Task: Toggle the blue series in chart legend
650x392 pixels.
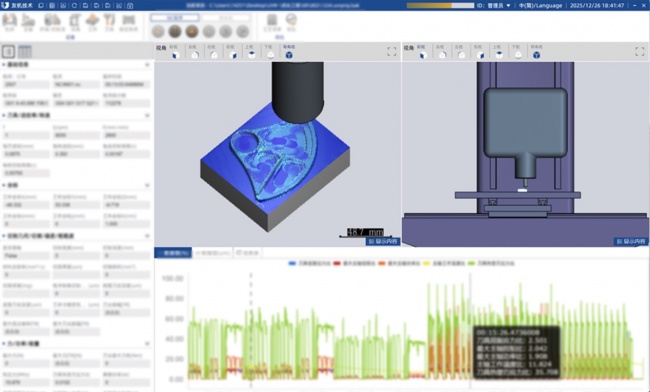Action: click(309, 264)
